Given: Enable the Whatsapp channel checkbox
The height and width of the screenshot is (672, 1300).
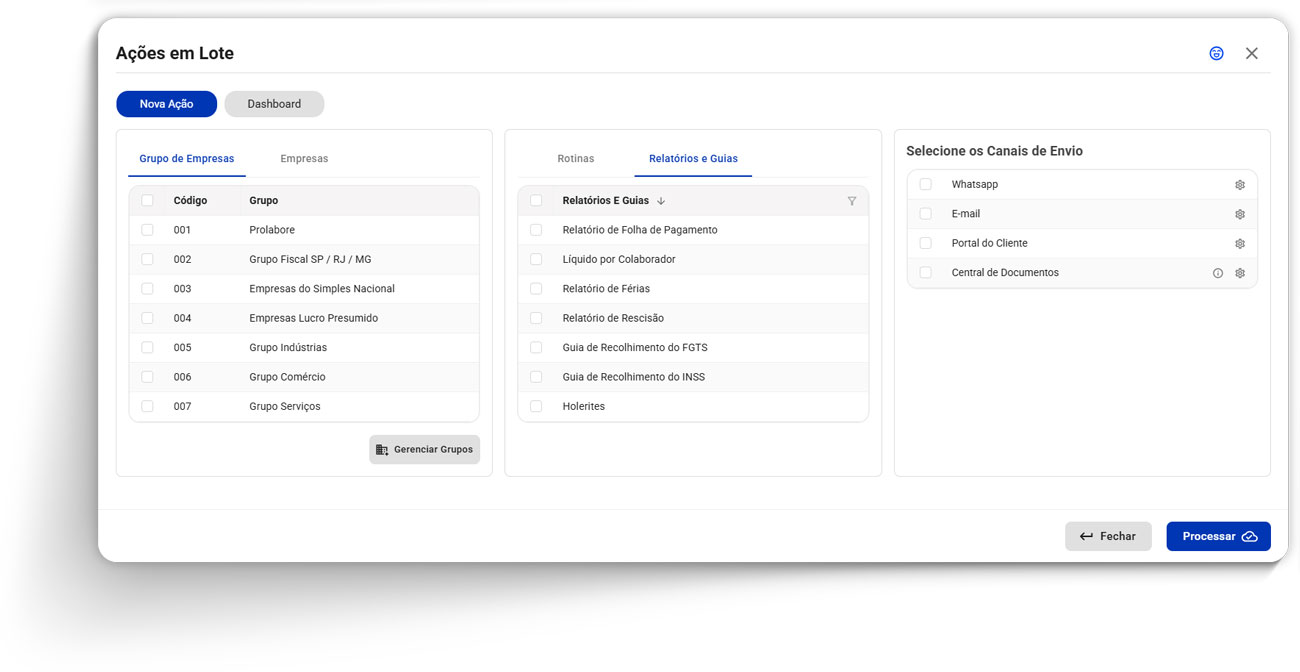Looking at the screenshot, I should click(x=925, y=185).
